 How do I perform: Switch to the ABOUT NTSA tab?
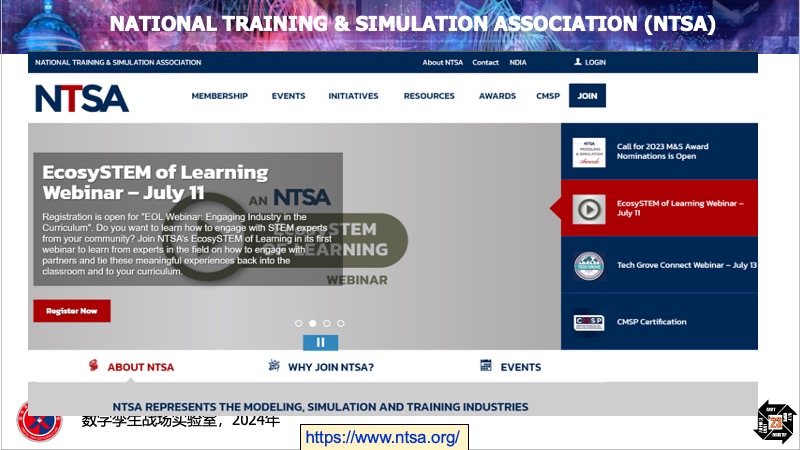point(140,367)
